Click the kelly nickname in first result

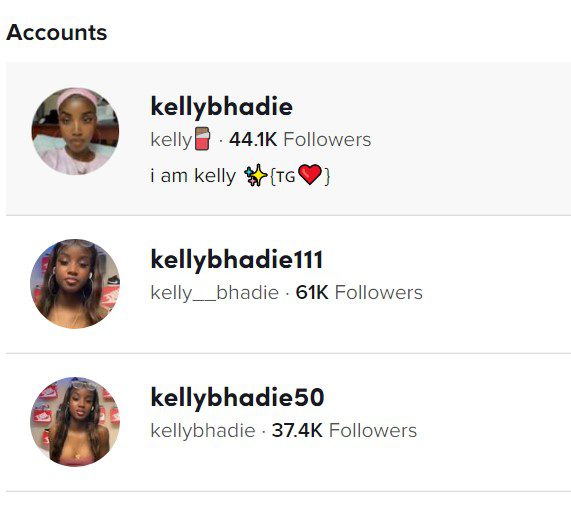(171, 140)
